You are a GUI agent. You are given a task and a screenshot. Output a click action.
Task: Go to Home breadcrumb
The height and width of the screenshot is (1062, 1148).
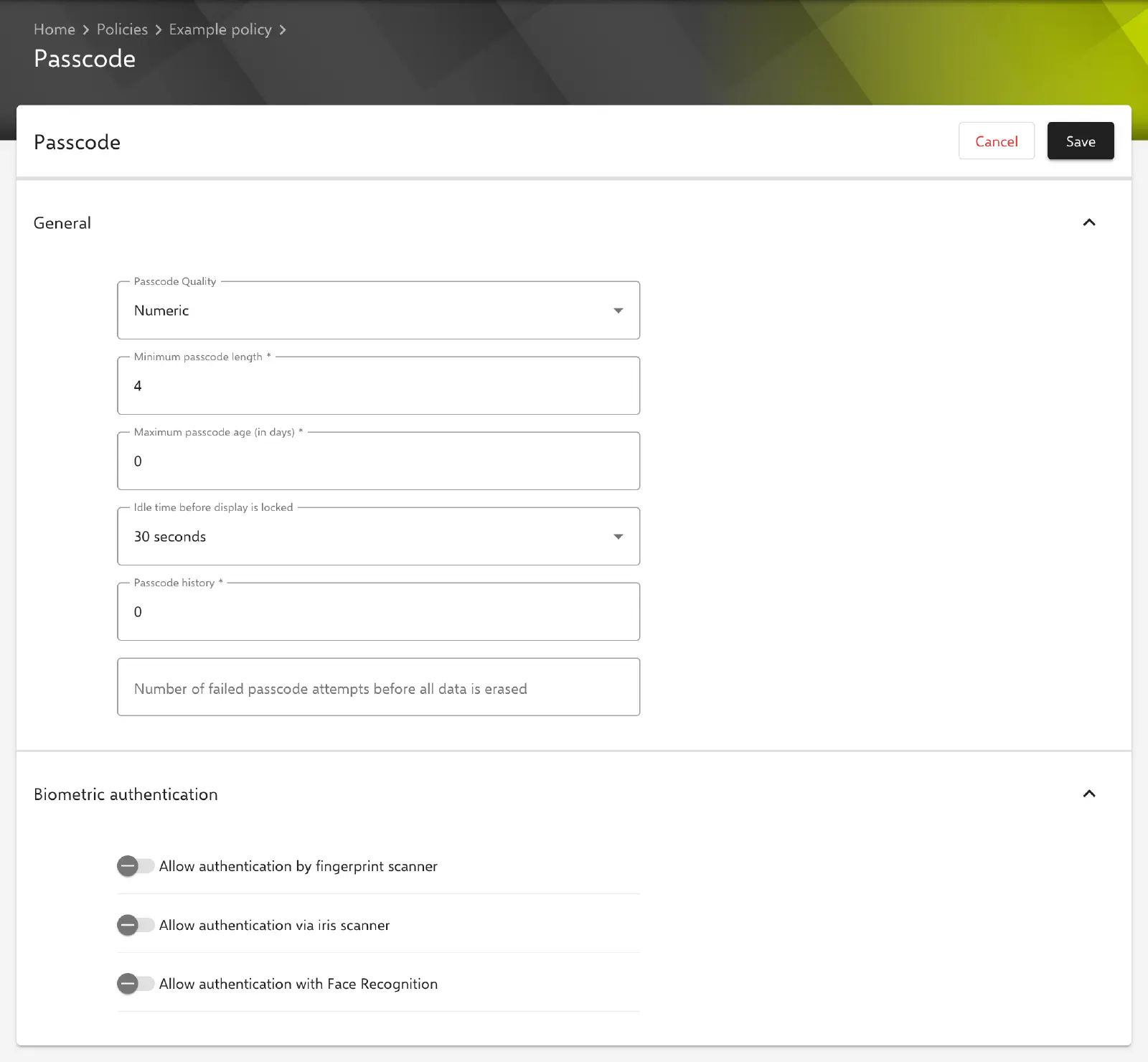[55, 29]
